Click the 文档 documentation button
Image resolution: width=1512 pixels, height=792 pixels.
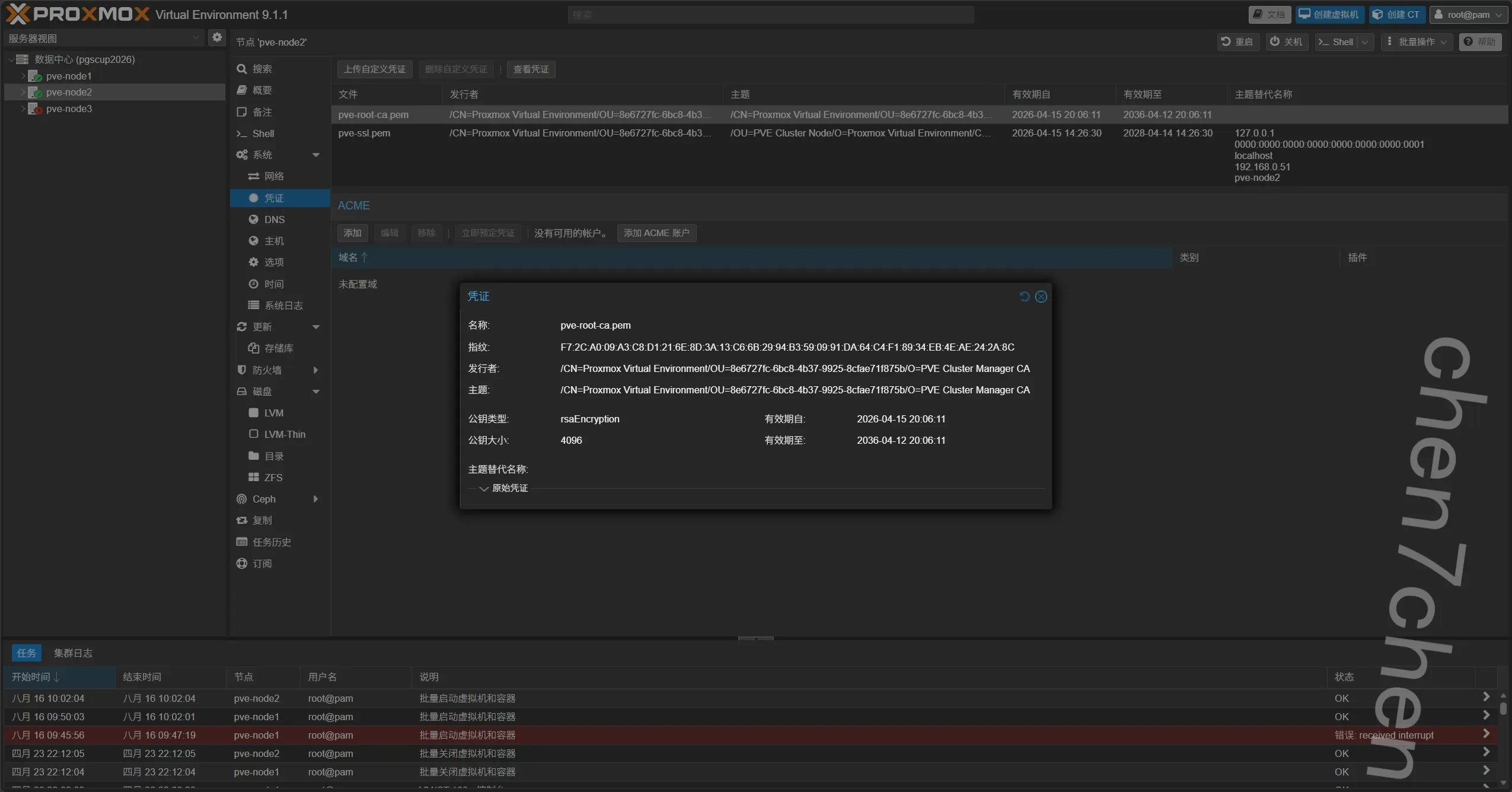(x=1269, y=15)
